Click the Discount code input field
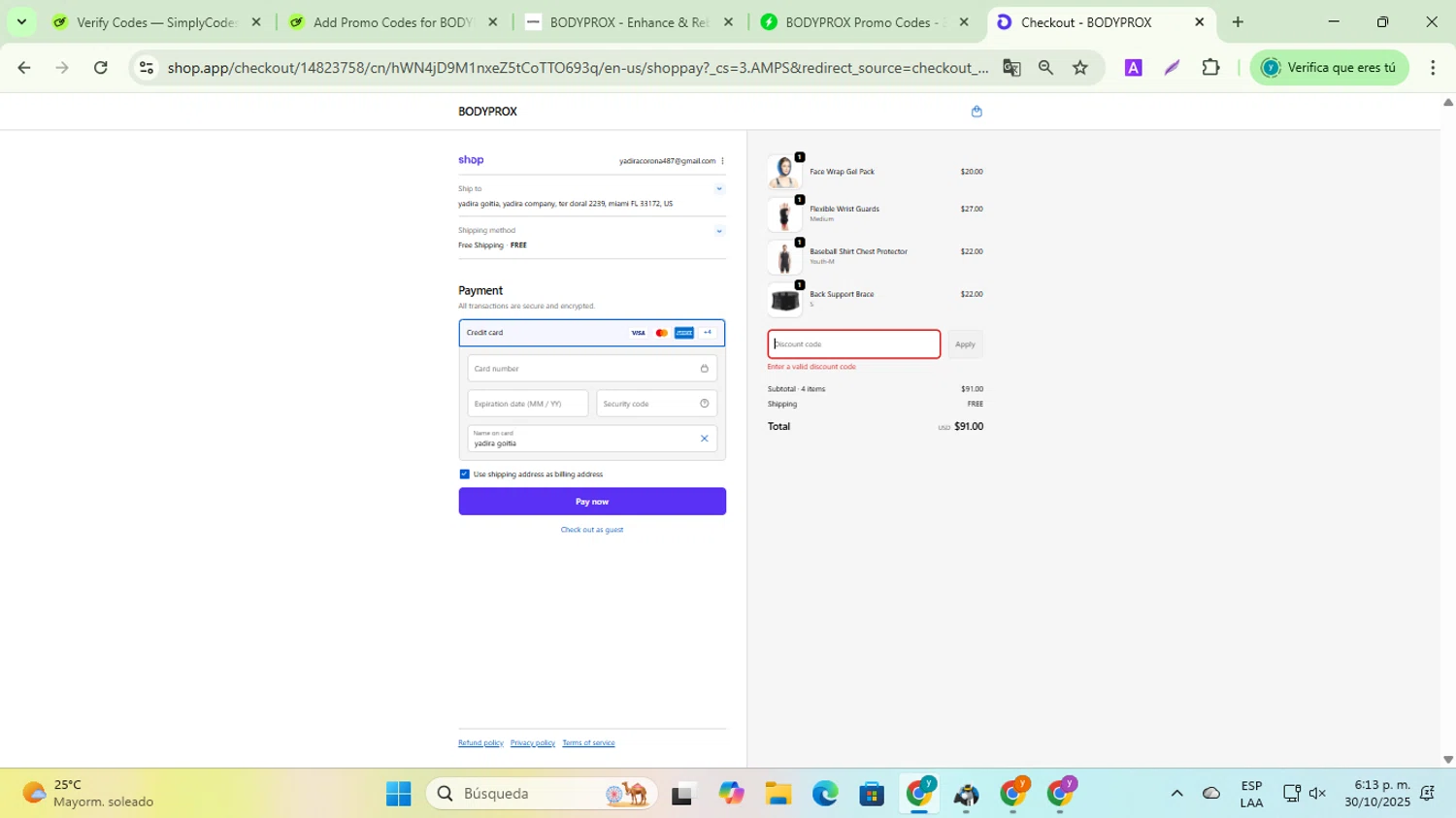This screenshot has height=818, width=1456. click(x=854, y=344)
